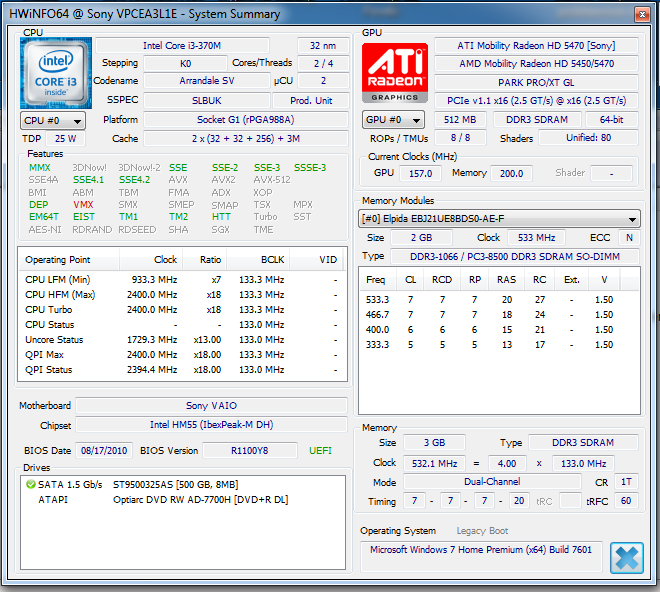The image size is (660, 592).
Task: Click the SSE4.2 feature flag
Action: coord(134,180)
